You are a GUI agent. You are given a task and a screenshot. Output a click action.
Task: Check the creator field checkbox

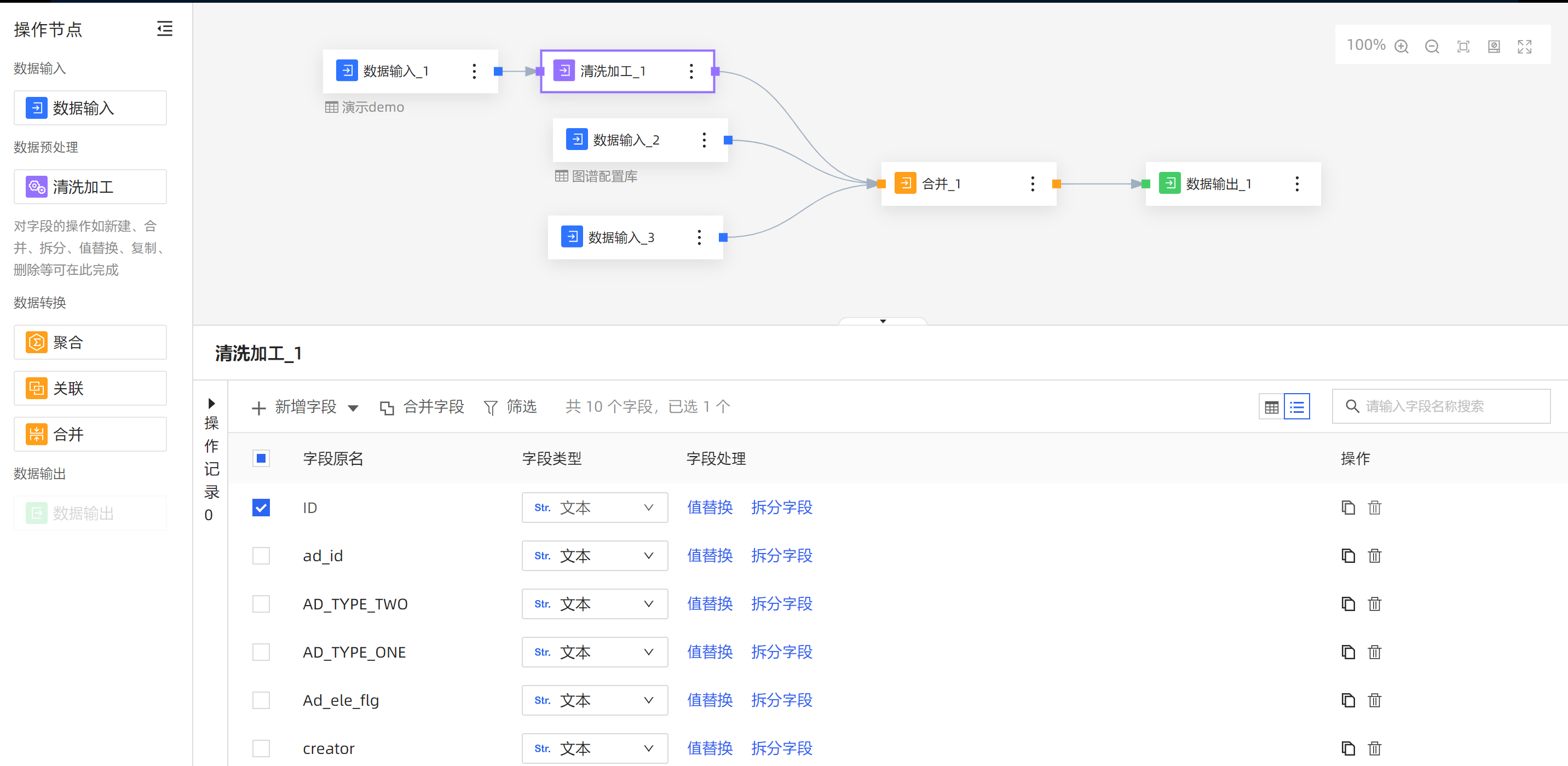tap(261, 748)
